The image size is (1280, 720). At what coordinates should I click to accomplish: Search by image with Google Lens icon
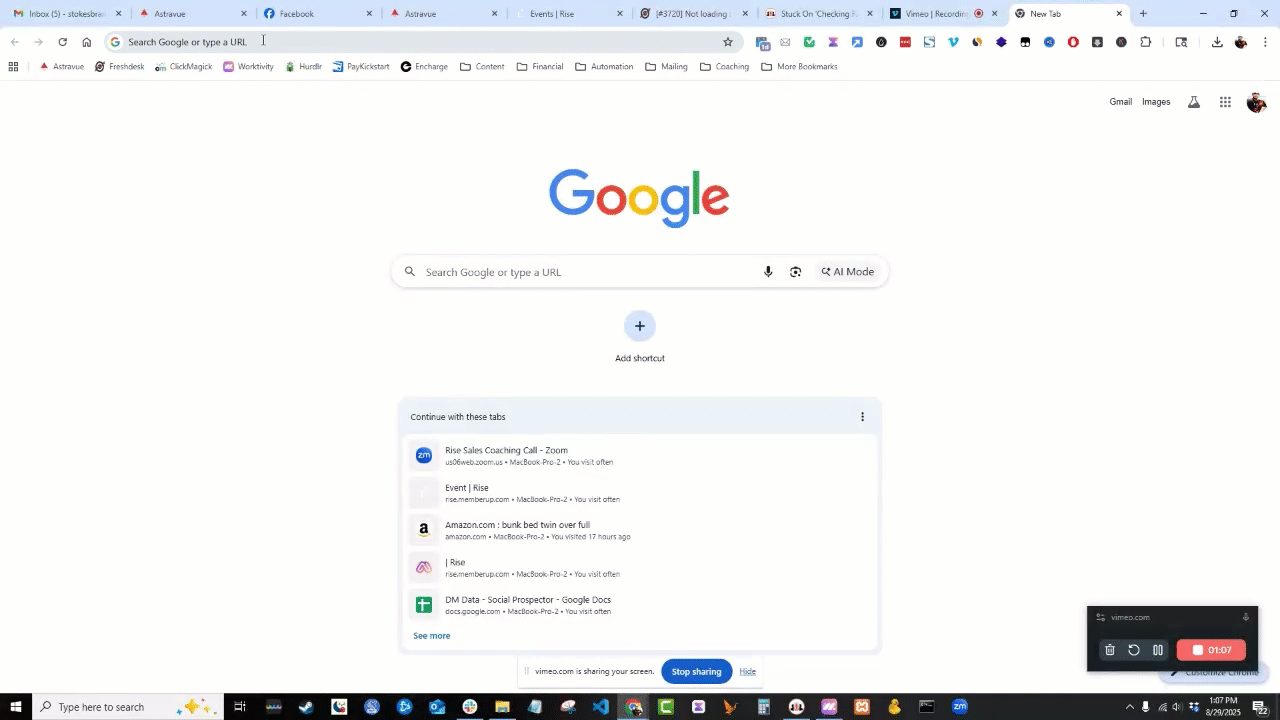click(795, 272)
